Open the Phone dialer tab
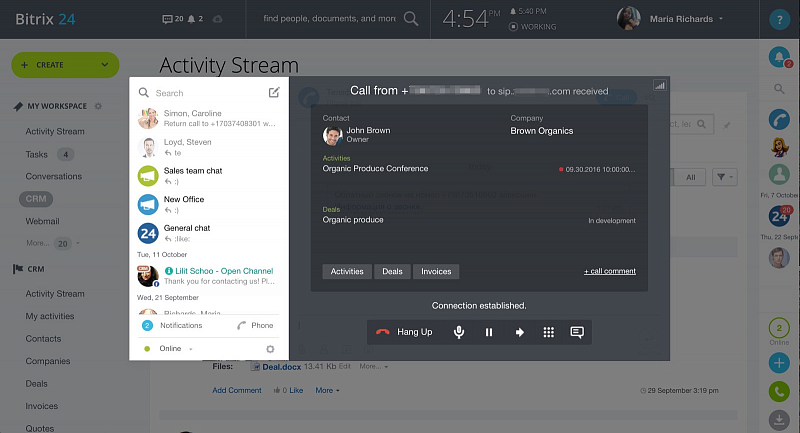 click(255, 325)
